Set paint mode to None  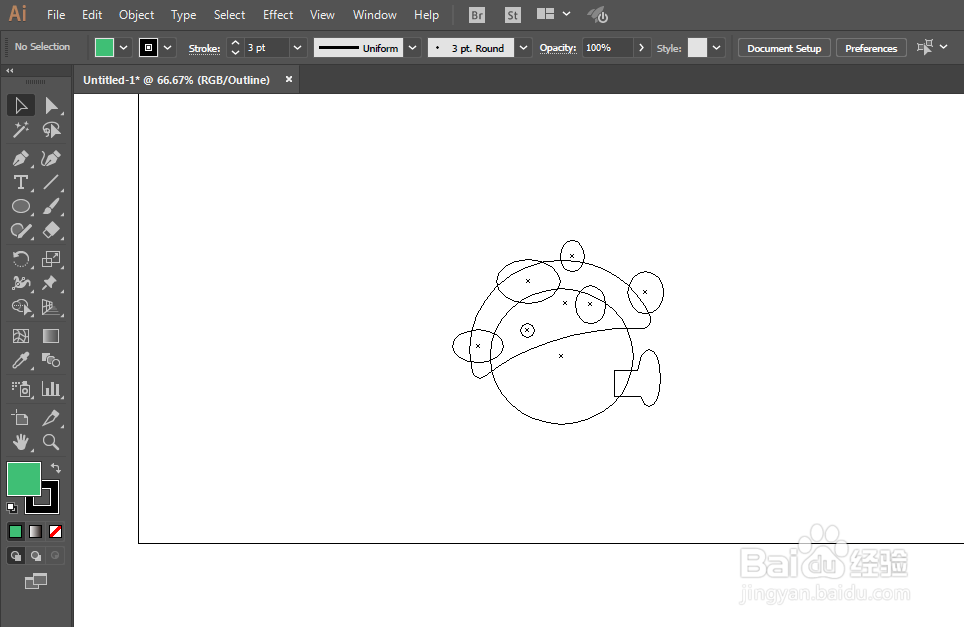tap(55, 531)
